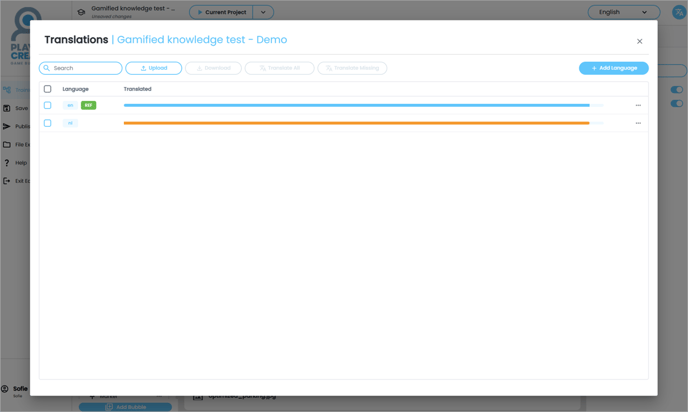688x412 pixels.
Task: Open the more options menu for nl row
Action: [x=638, y=123]
